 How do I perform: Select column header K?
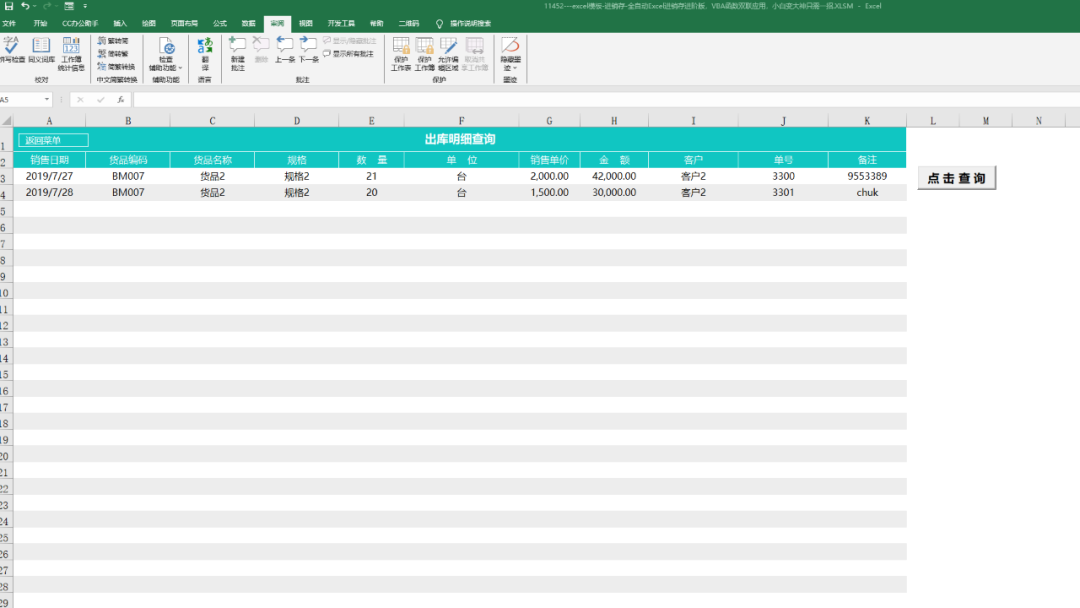[867, 120]
